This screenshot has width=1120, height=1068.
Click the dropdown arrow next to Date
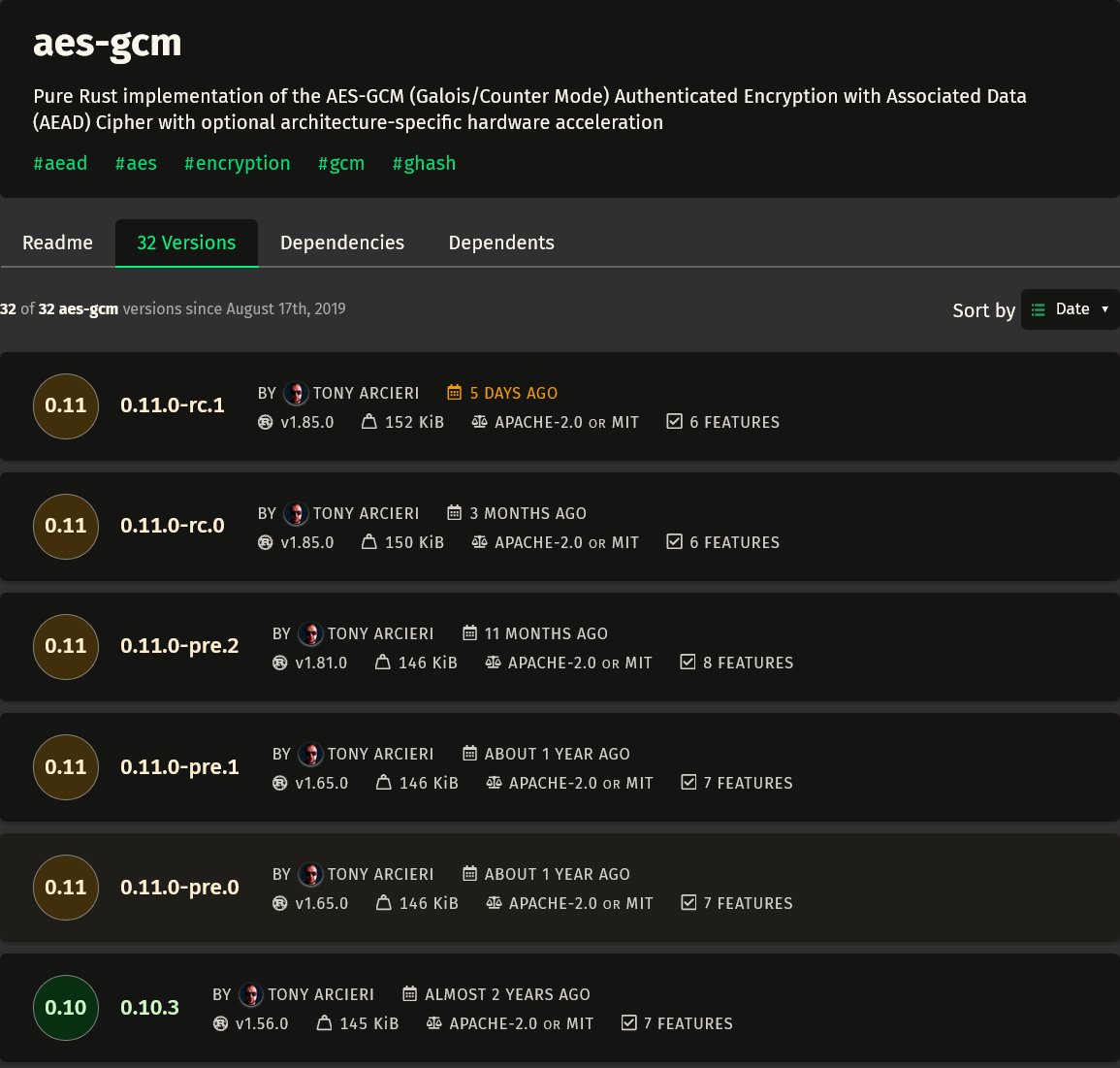point(1105,309)
